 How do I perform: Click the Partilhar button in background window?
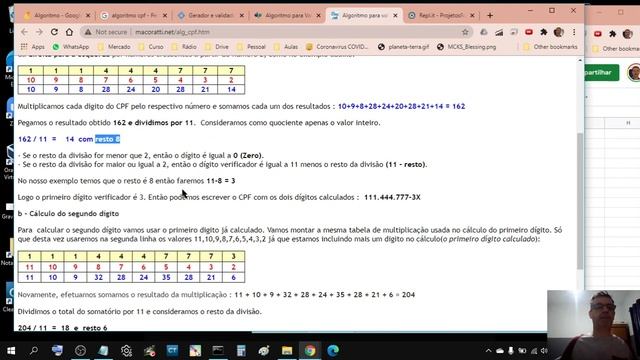click(602, 72)
